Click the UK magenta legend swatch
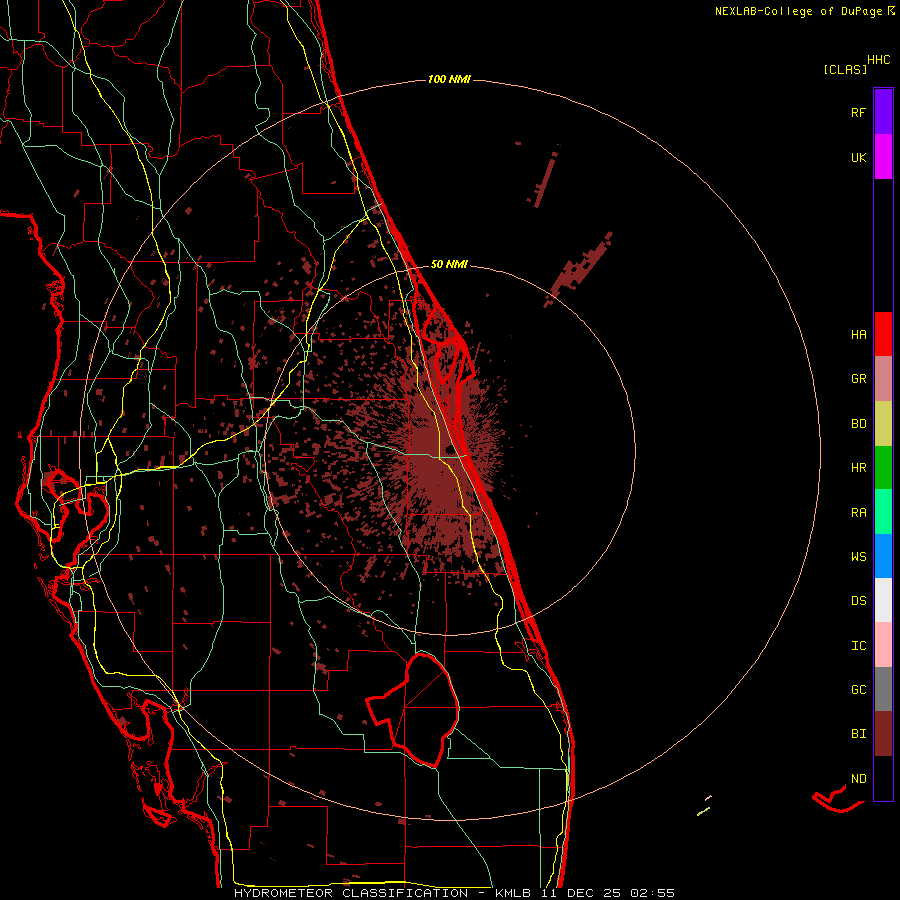 tap(883, 157)
